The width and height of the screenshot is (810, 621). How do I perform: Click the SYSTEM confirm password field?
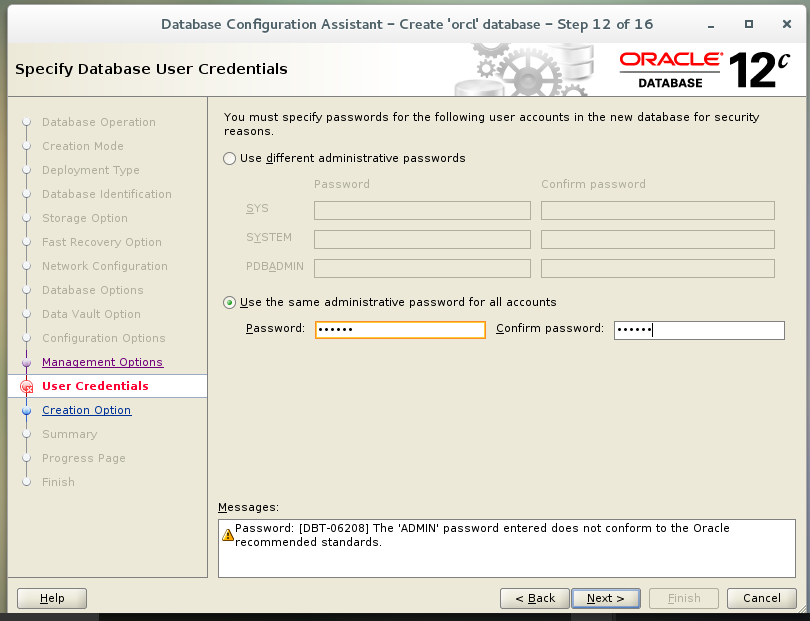point(657,239)
